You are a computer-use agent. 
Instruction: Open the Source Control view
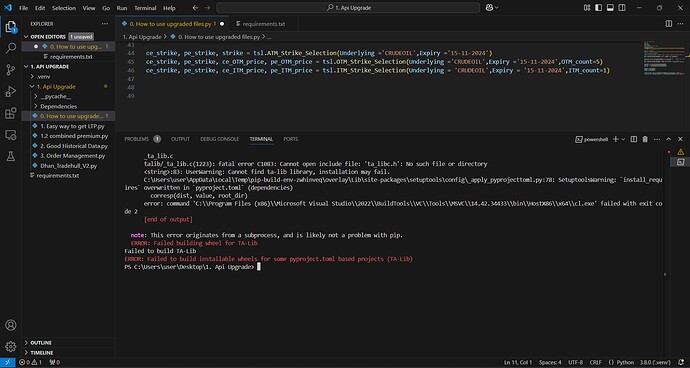(x=11, y=70)
